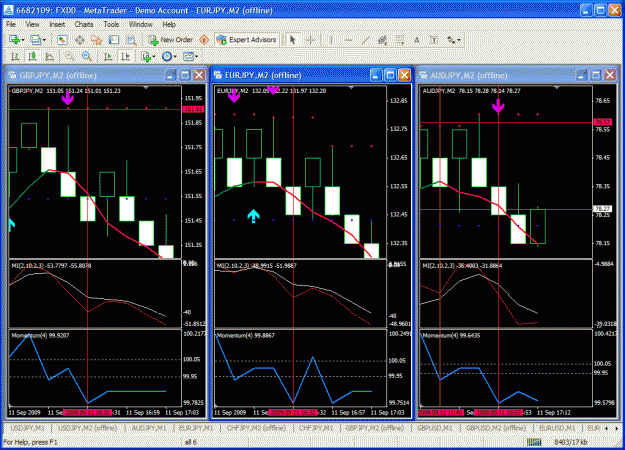The height and width of the screenshot is (450, 625).
Task: Switch to the GBPUSD,M1 chart tab
Action: (x=434, y=428)
